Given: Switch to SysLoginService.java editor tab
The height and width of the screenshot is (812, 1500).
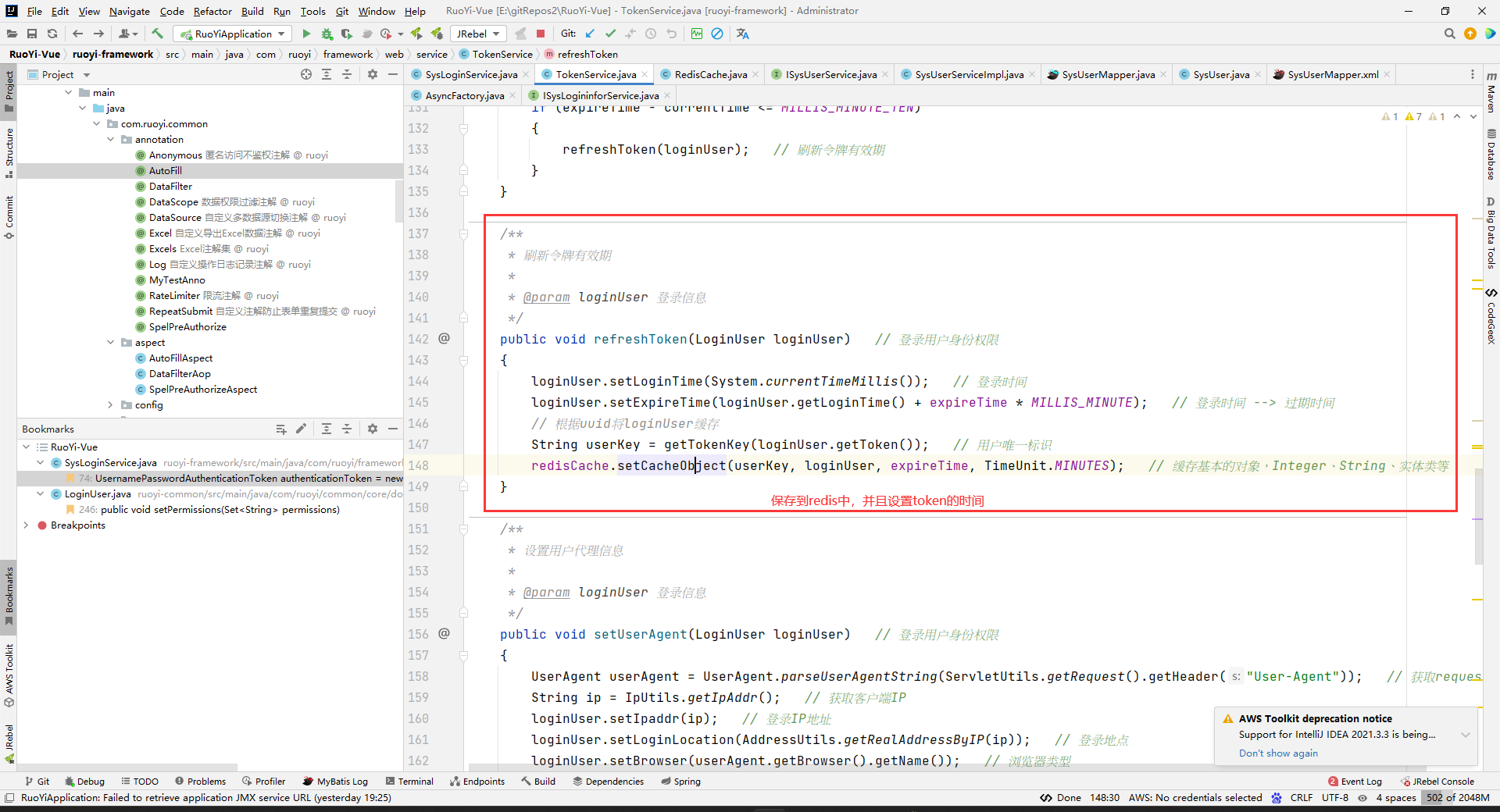Looking at the screenshot, I should (x=470, y=74).
